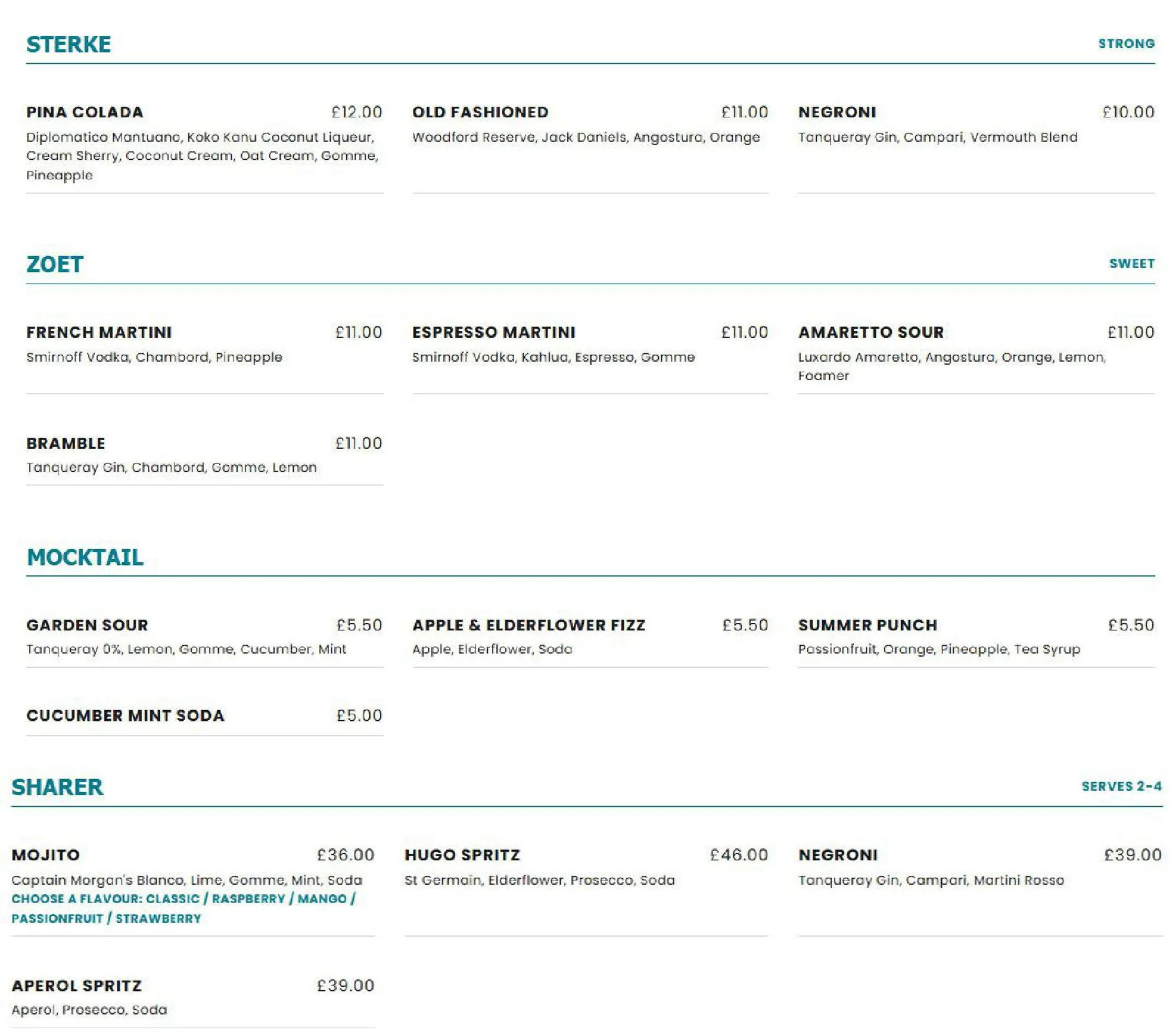Select the SUMMER PUNCH item title
The image size is (1176, 1031).
868,625
